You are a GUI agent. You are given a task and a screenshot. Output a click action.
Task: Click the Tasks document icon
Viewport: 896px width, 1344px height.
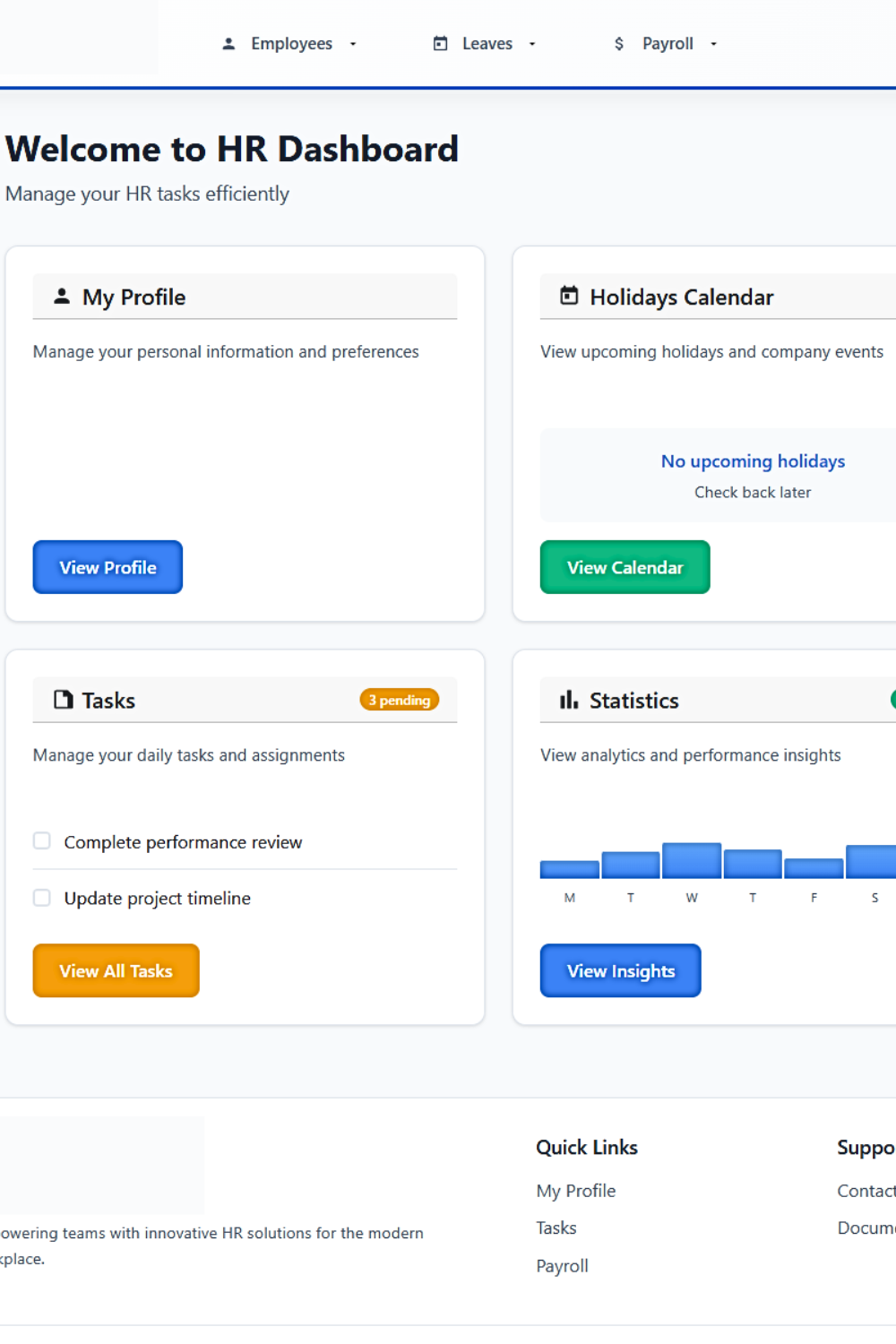click(x=61, y=699)
